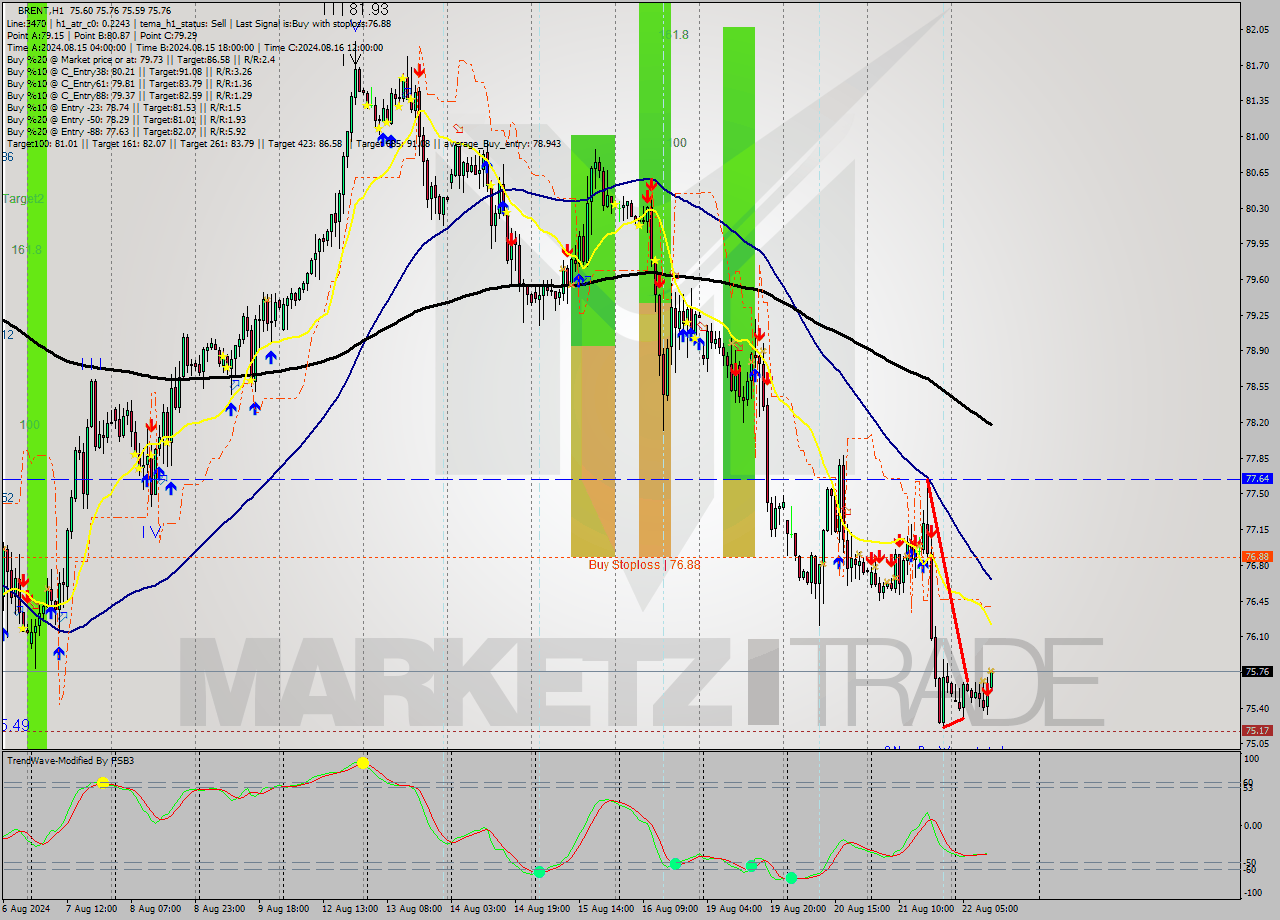The width and height of the screenshot is (1280, 920).
Task: Click the red 75.17 price tag
Action: coord(1257,730)
